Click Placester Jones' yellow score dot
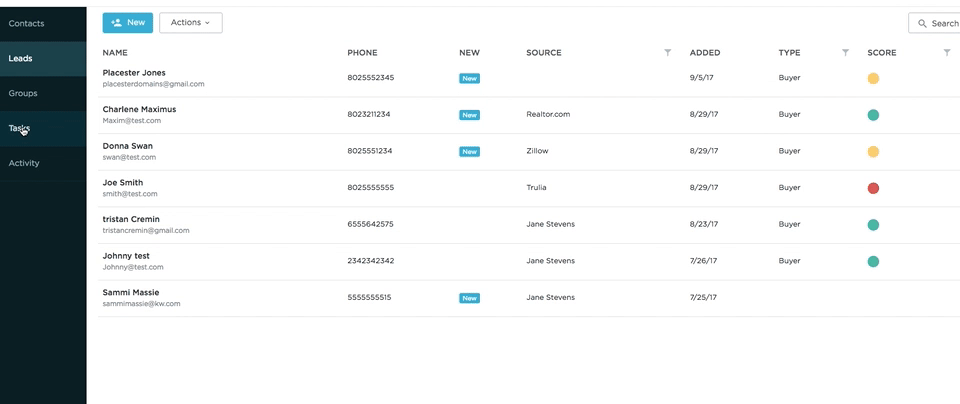The width and height of the screenshot is (960, 404). (x=873, y=78)
